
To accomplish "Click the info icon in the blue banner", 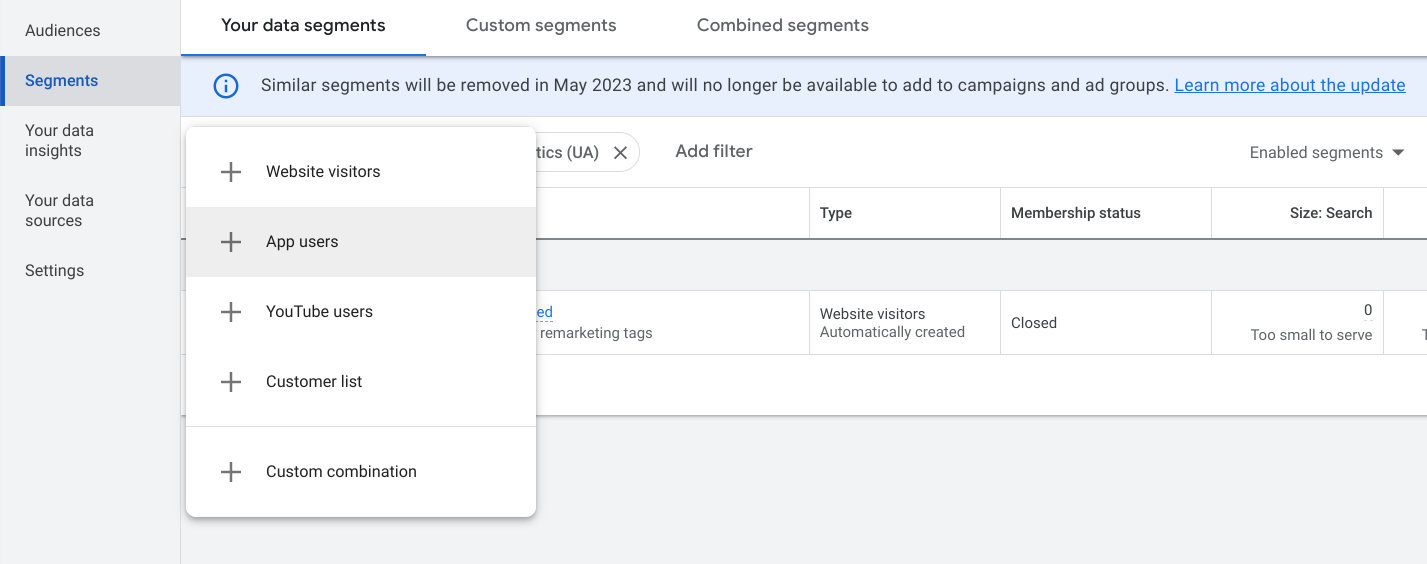I will click(226, 86).
